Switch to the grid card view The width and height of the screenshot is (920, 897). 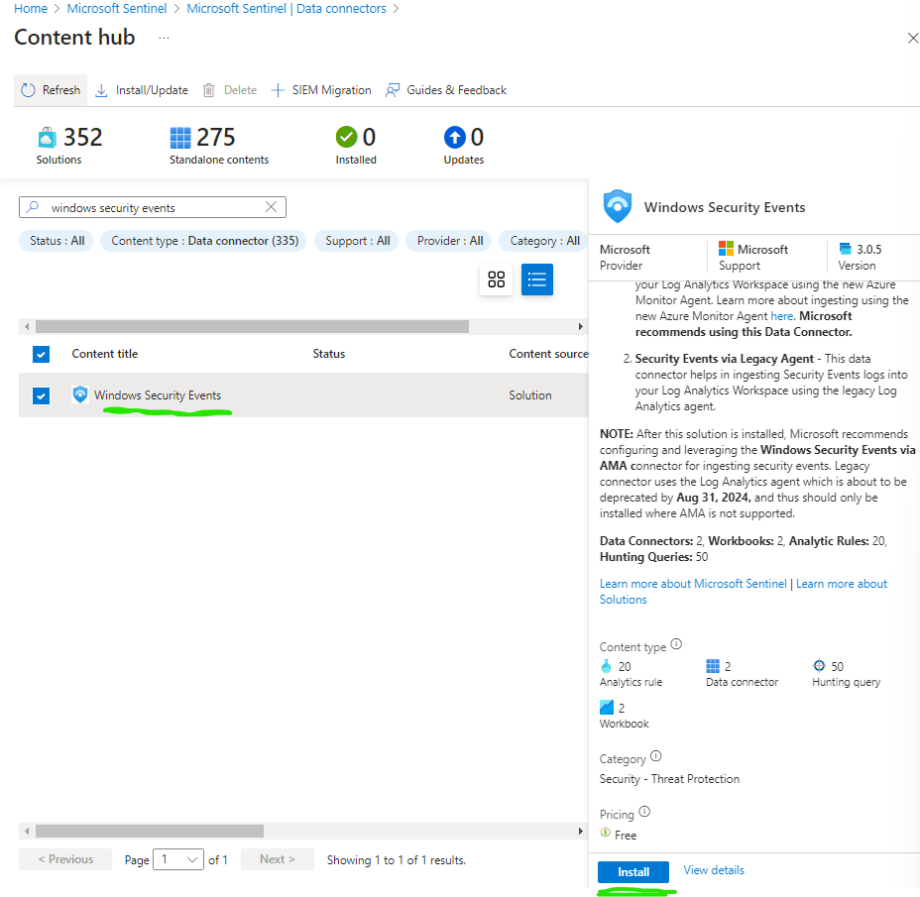pos(496,279)
